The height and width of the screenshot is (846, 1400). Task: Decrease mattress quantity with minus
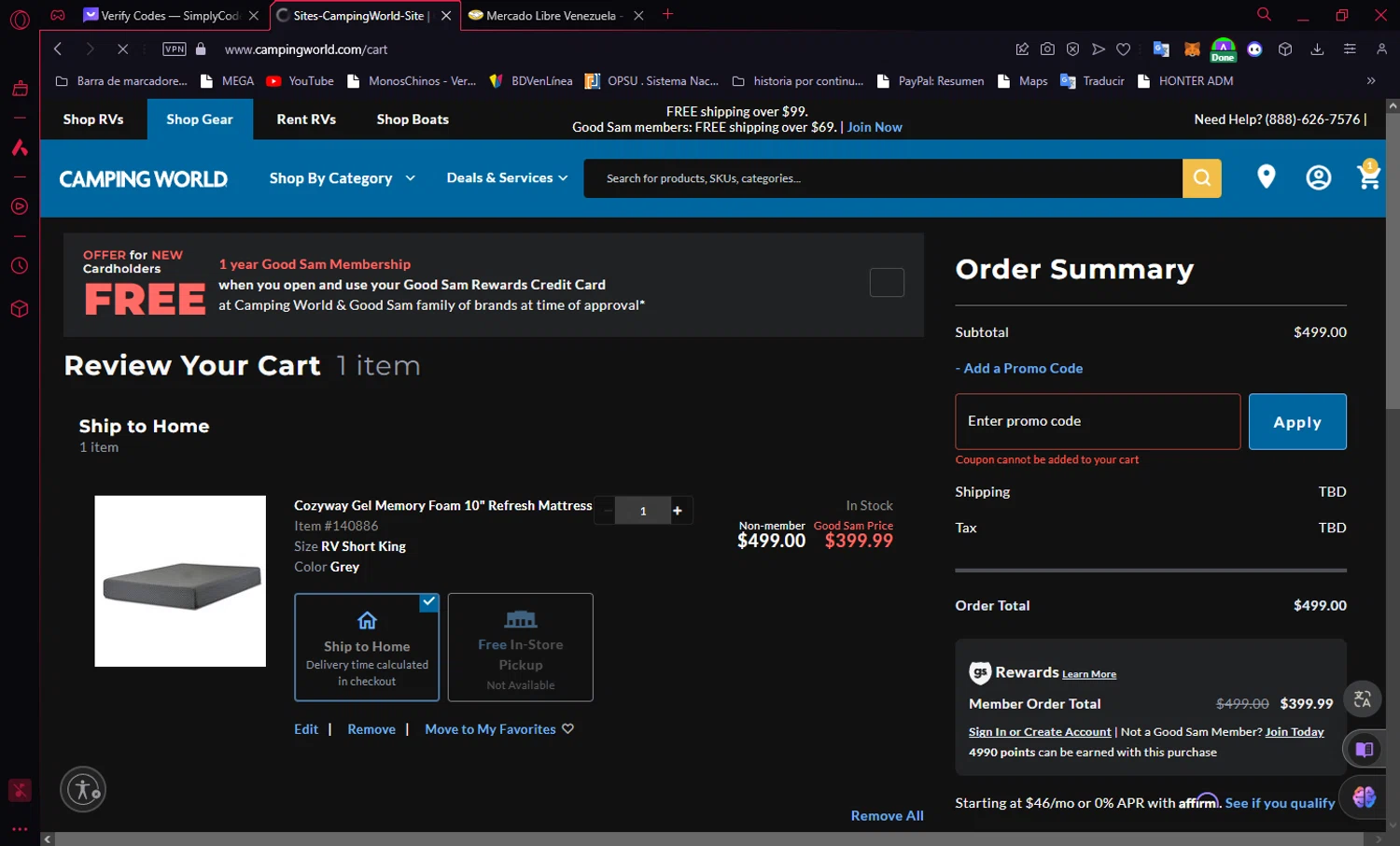[608, 510]
